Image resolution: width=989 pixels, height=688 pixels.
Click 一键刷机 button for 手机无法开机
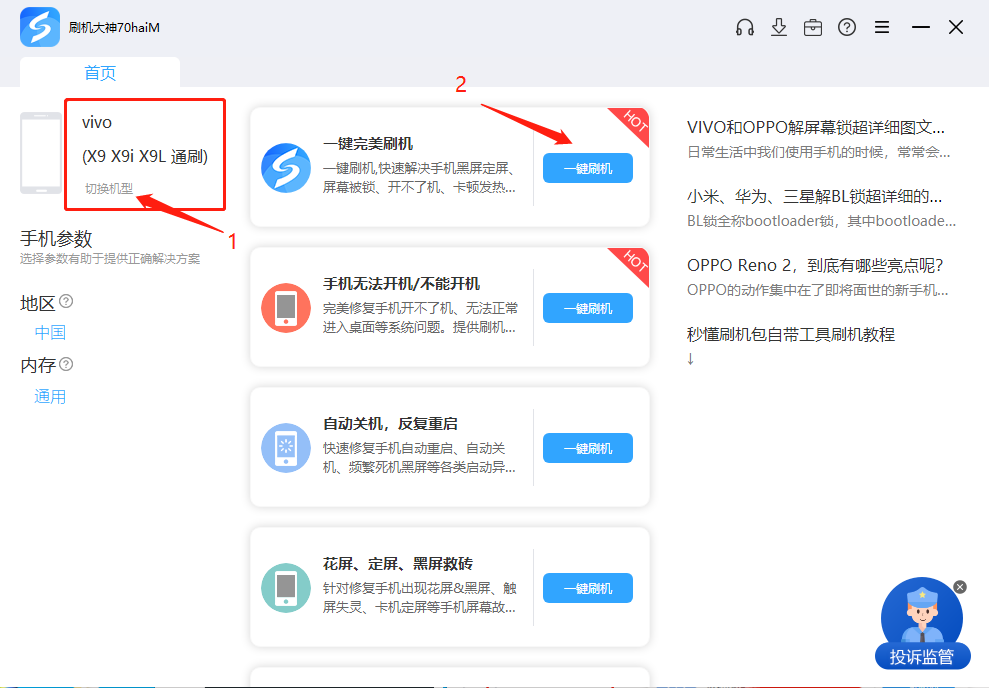coord(588,308)
